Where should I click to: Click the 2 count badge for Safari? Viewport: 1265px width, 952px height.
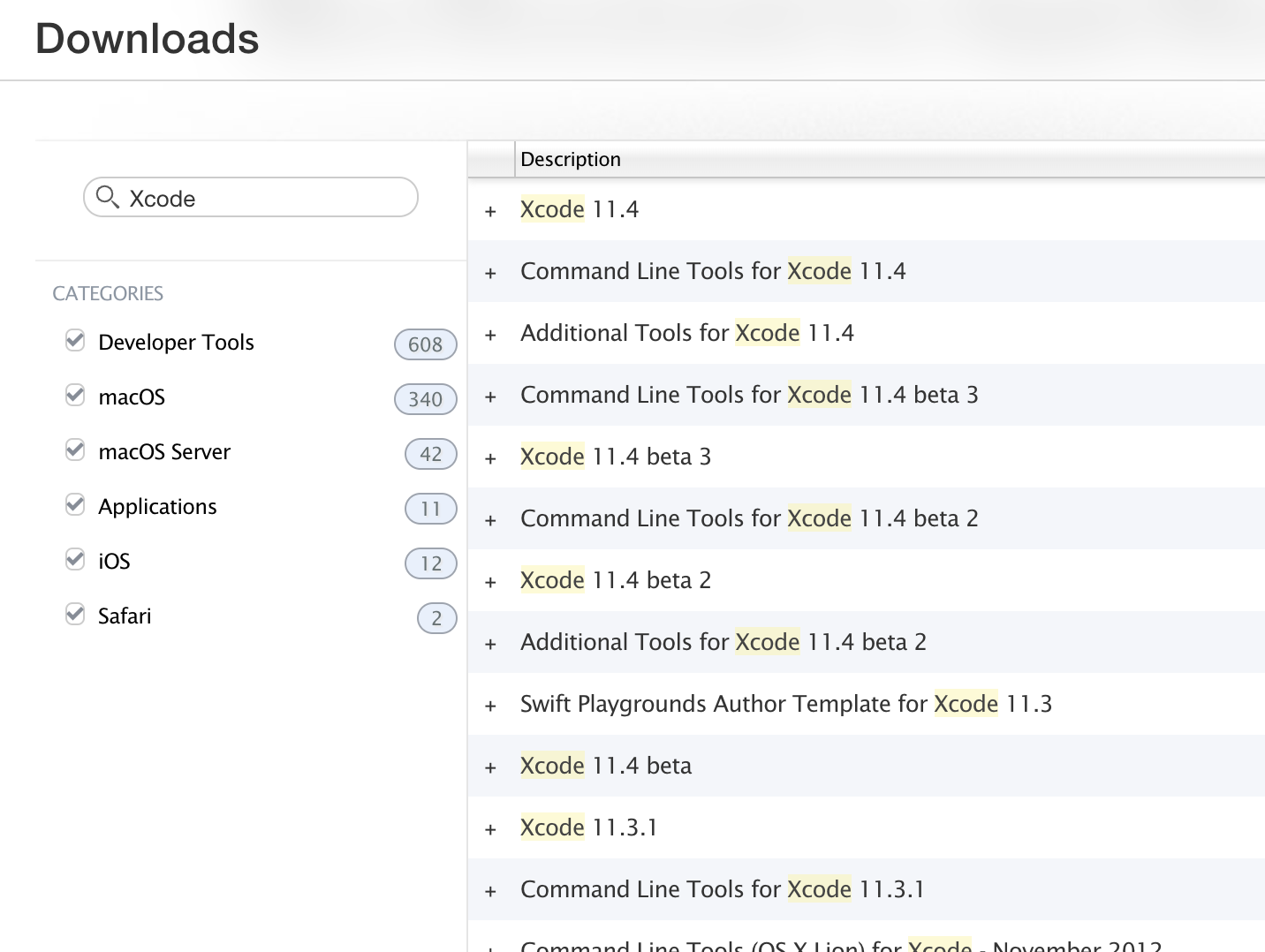click(x=436, y=618)
